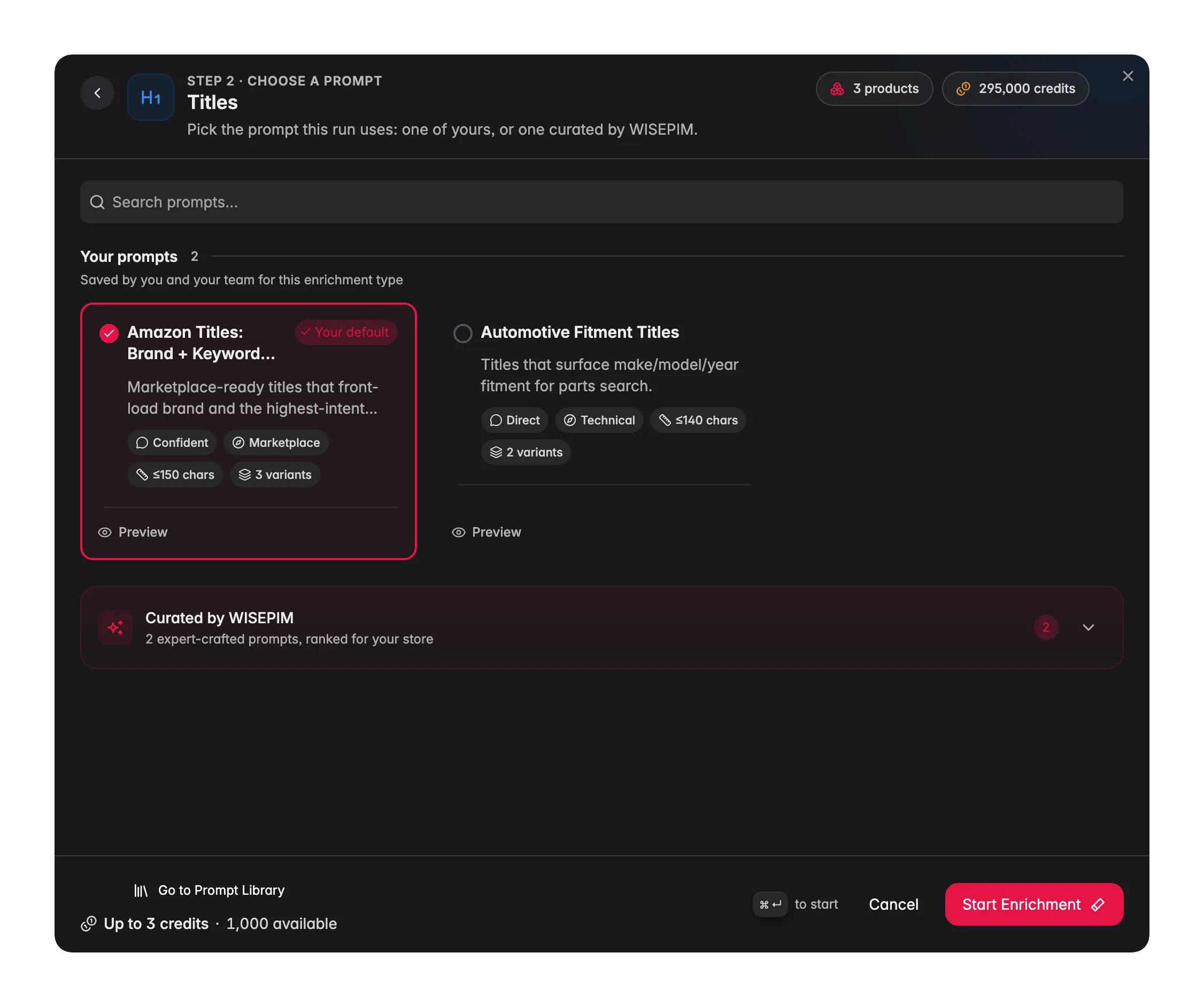Click the make/model/year fitment description
Screen dimensions: 1204x1007
coord(609,375)
